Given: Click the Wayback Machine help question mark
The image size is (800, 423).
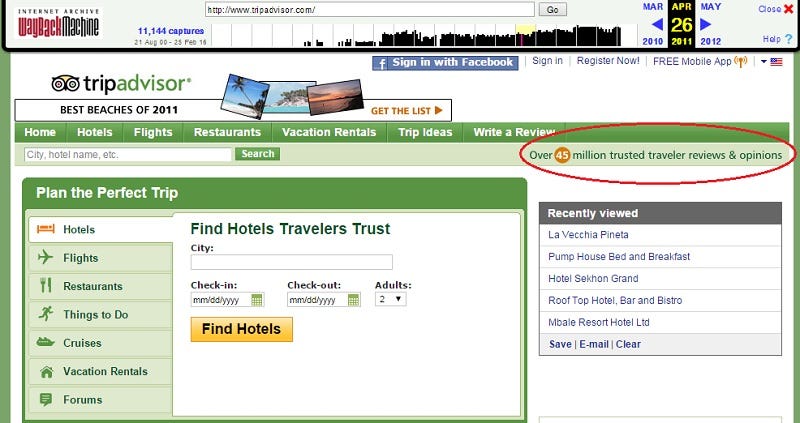Looking at the screenshot, I should [789, 39].
